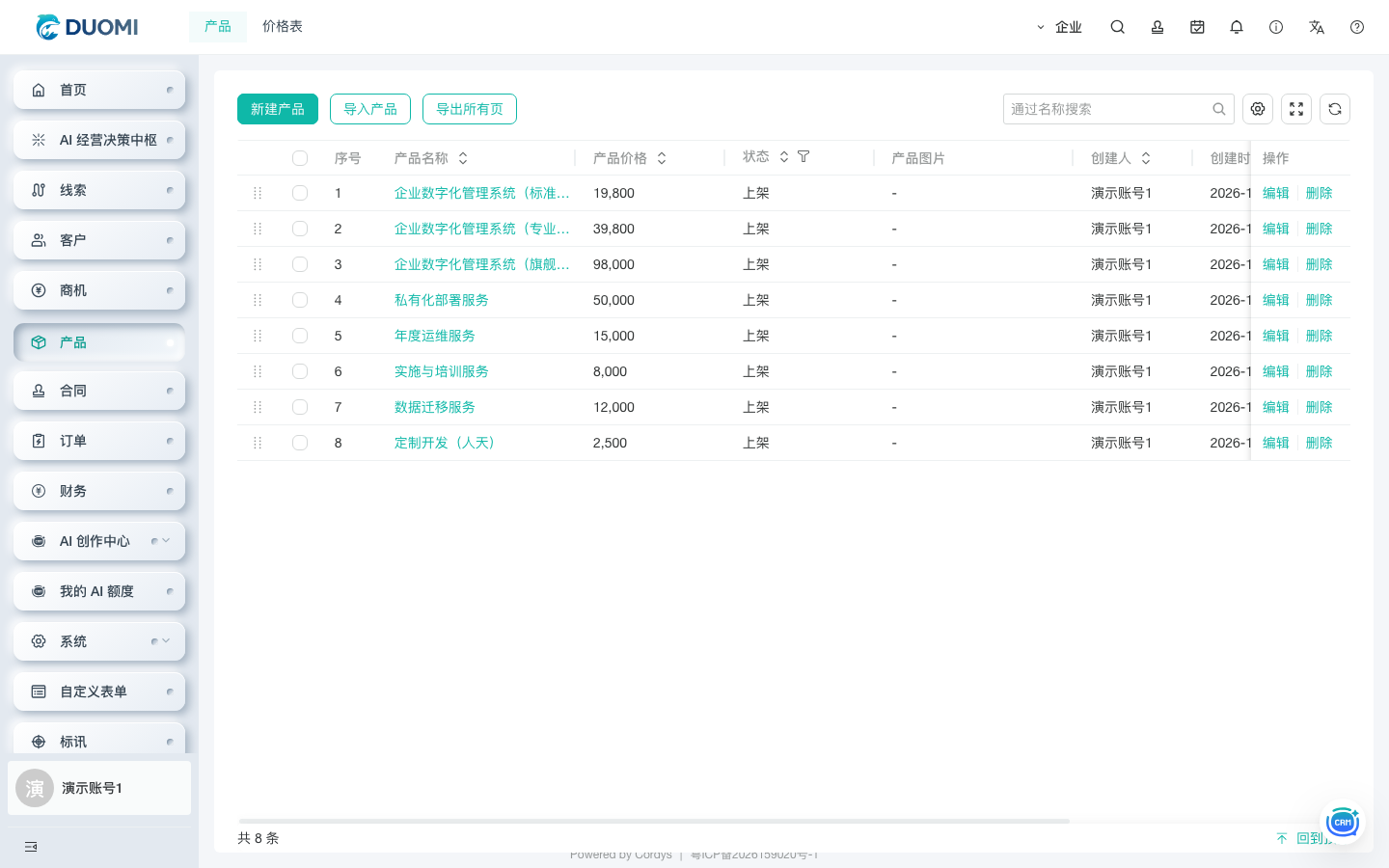
Task: Select all rows via header checkbox
Action: [300, 158]
